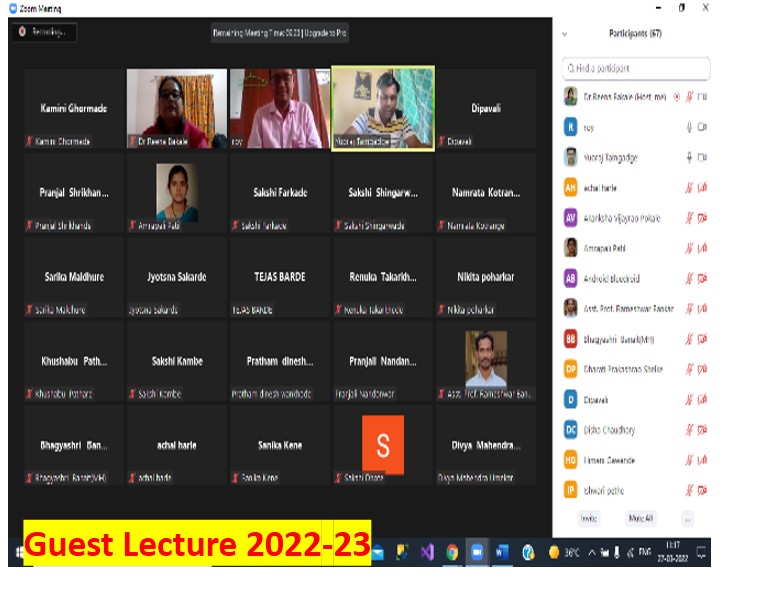Toggle host microphone in Dr Reena Bakale row
Image resolution: width=764 pixels, height=589 pixels.
point(689,97)
